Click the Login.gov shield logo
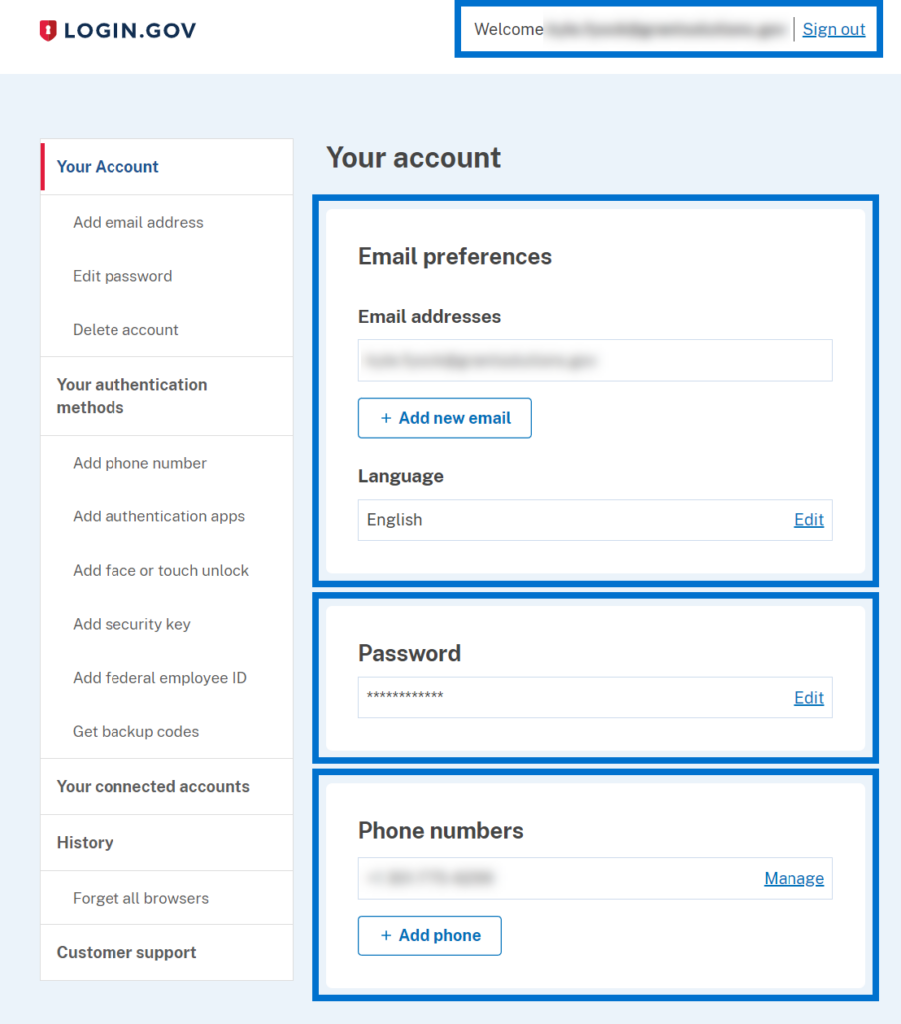This screenshot has width=901, height=1024. [48, 30]
